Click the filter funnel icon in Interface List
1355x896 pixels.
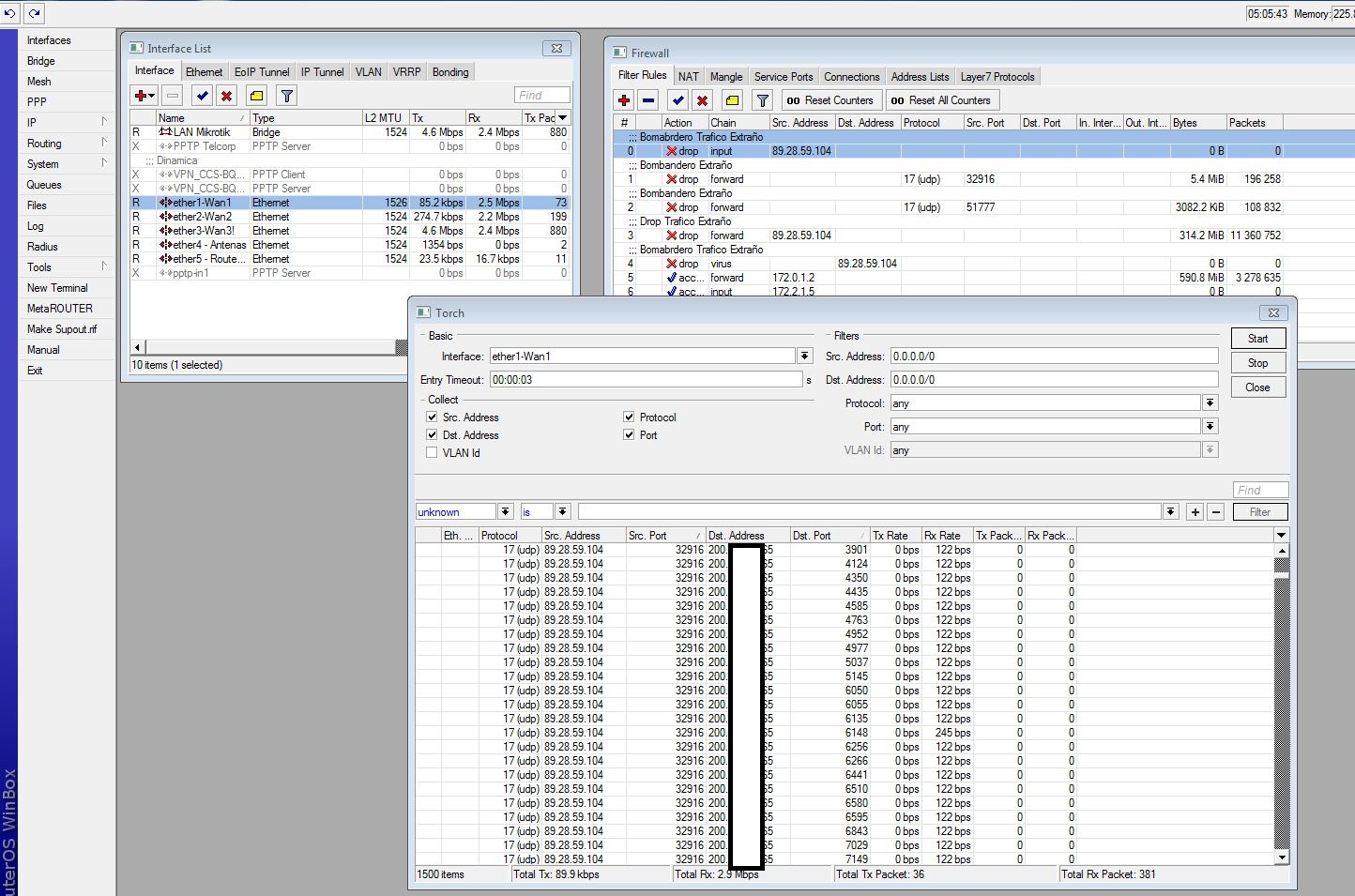[x=287, y=96]
